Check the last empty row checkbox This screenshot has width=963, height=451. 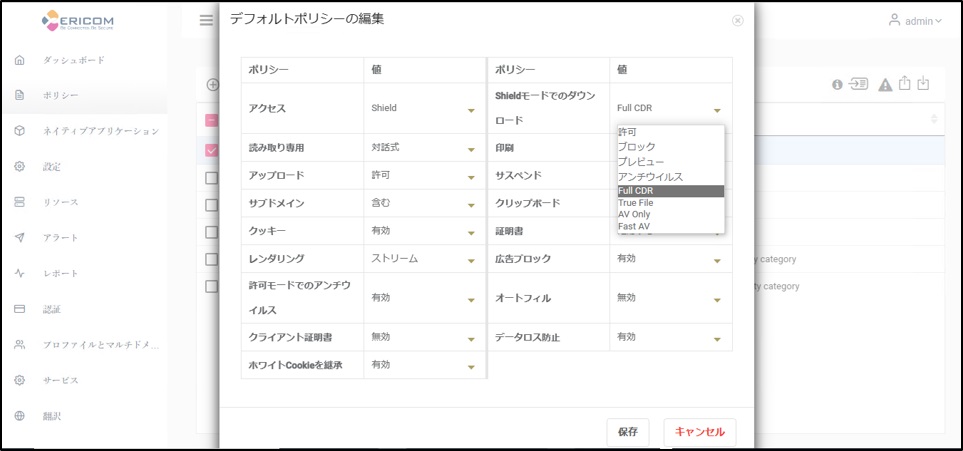pyautogui.click(x=211, y=286)
